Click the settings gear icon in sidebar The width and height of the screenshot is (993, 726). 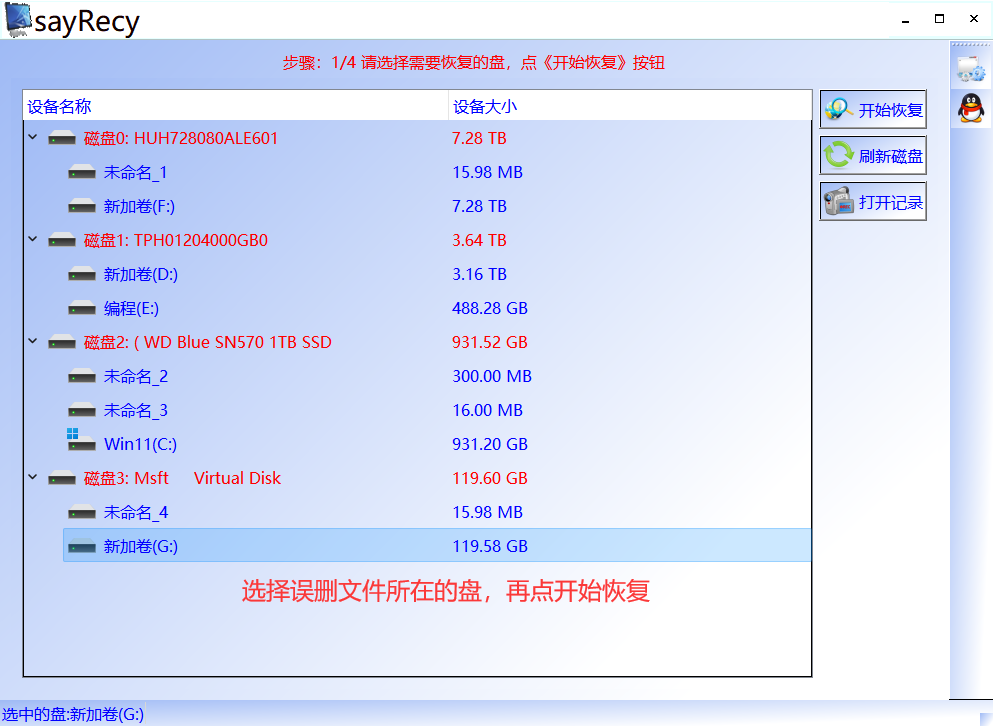pos(970,68)
